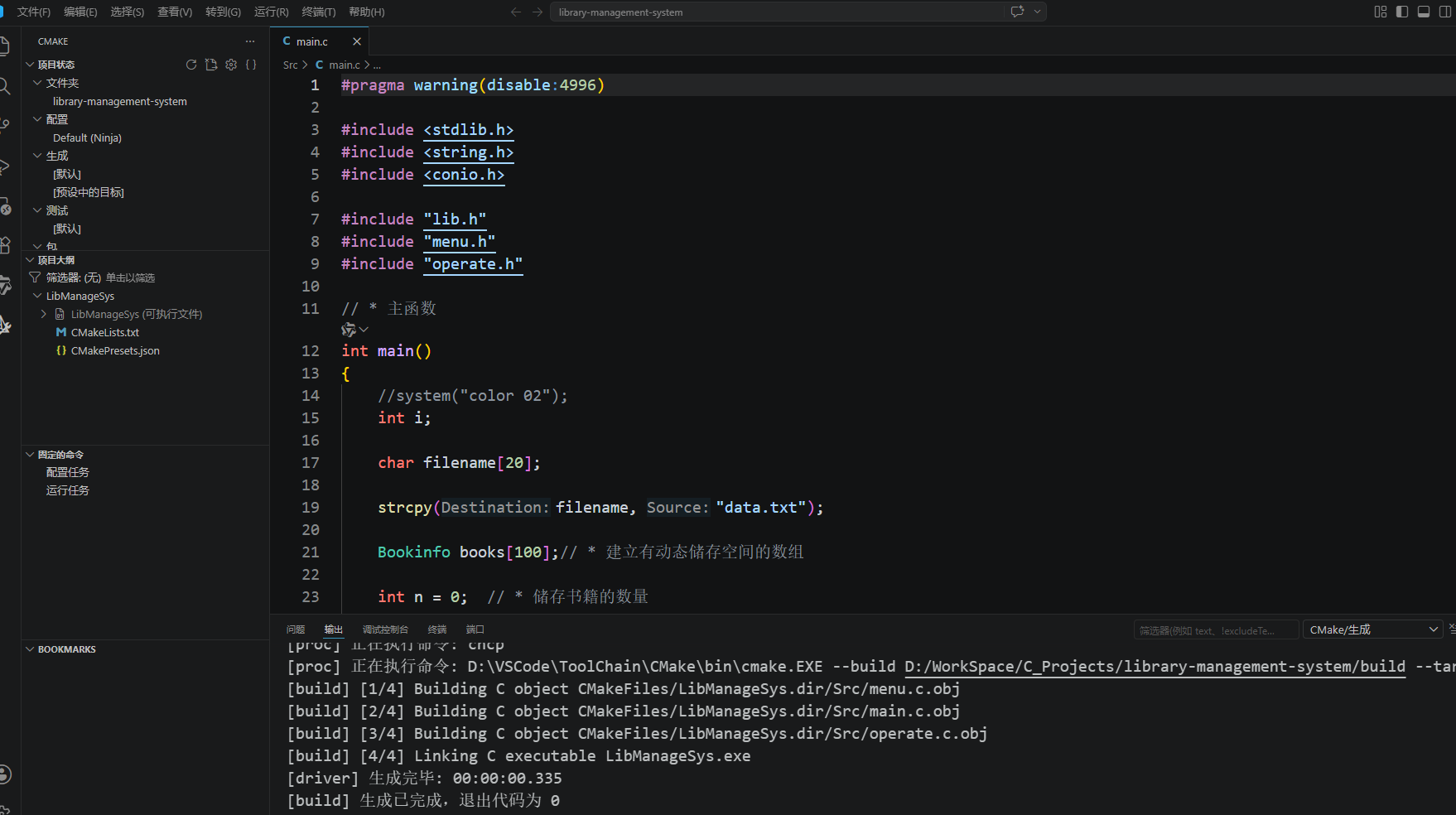Switch to the 终端 panel tab
Screen dimensions: 1456x815
(437, 629)
